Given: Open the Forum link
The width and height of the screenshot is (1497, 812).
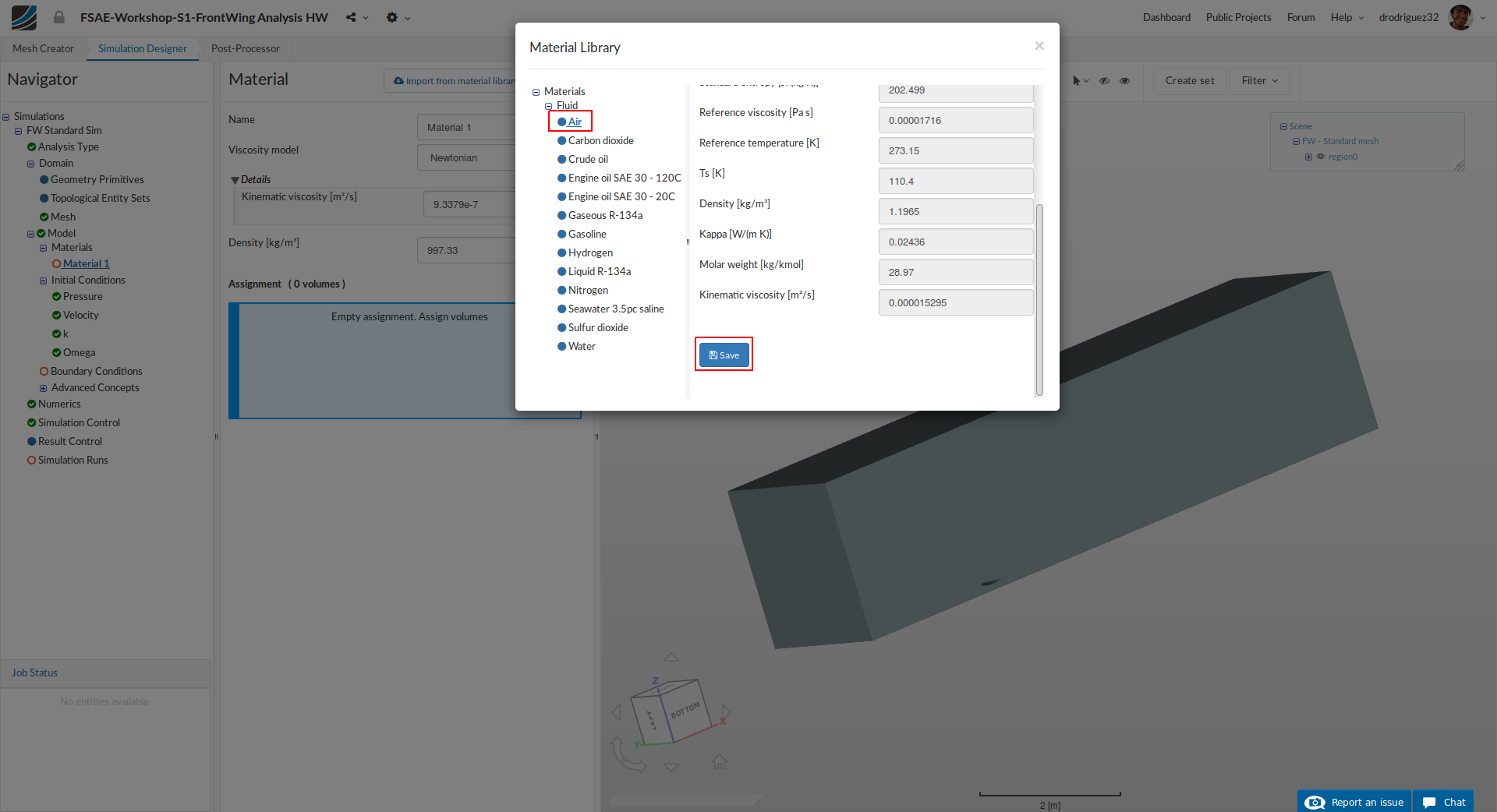Looking at the screenshot, I should click(1301, 17).
